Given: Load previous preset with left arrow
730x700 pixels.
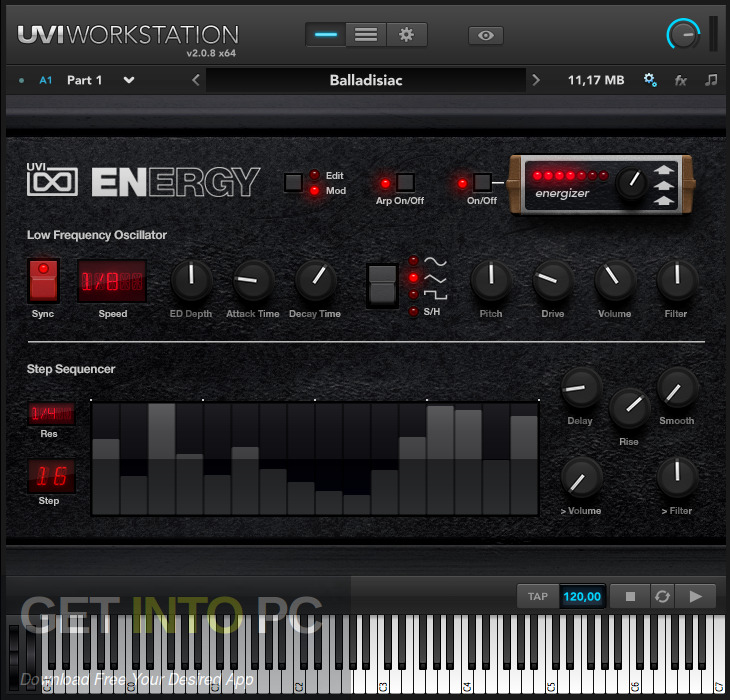Looking at the screenshot, I should (x=196, y=80).
